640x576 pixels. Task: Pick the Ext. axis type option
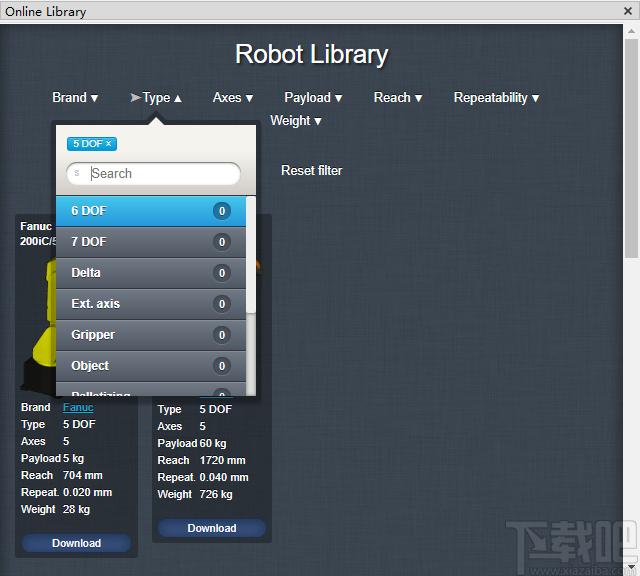click(151, 304)
